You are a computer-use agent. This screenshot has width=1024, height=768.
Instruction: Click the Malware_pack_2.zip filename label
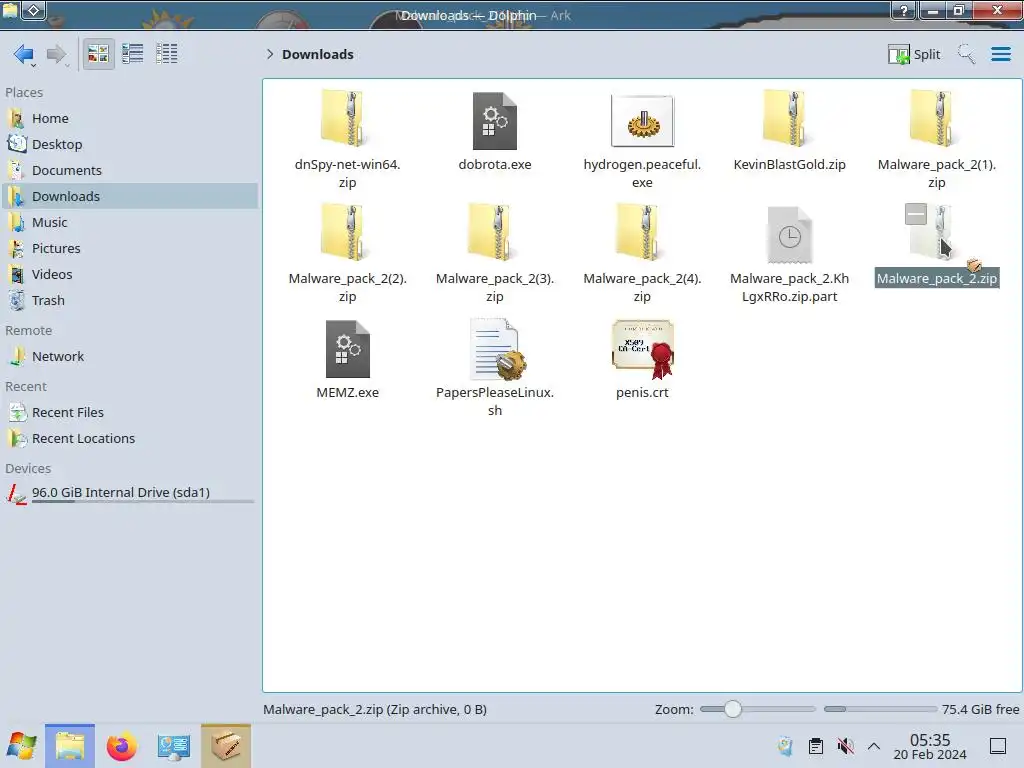[x=936, y=279]
